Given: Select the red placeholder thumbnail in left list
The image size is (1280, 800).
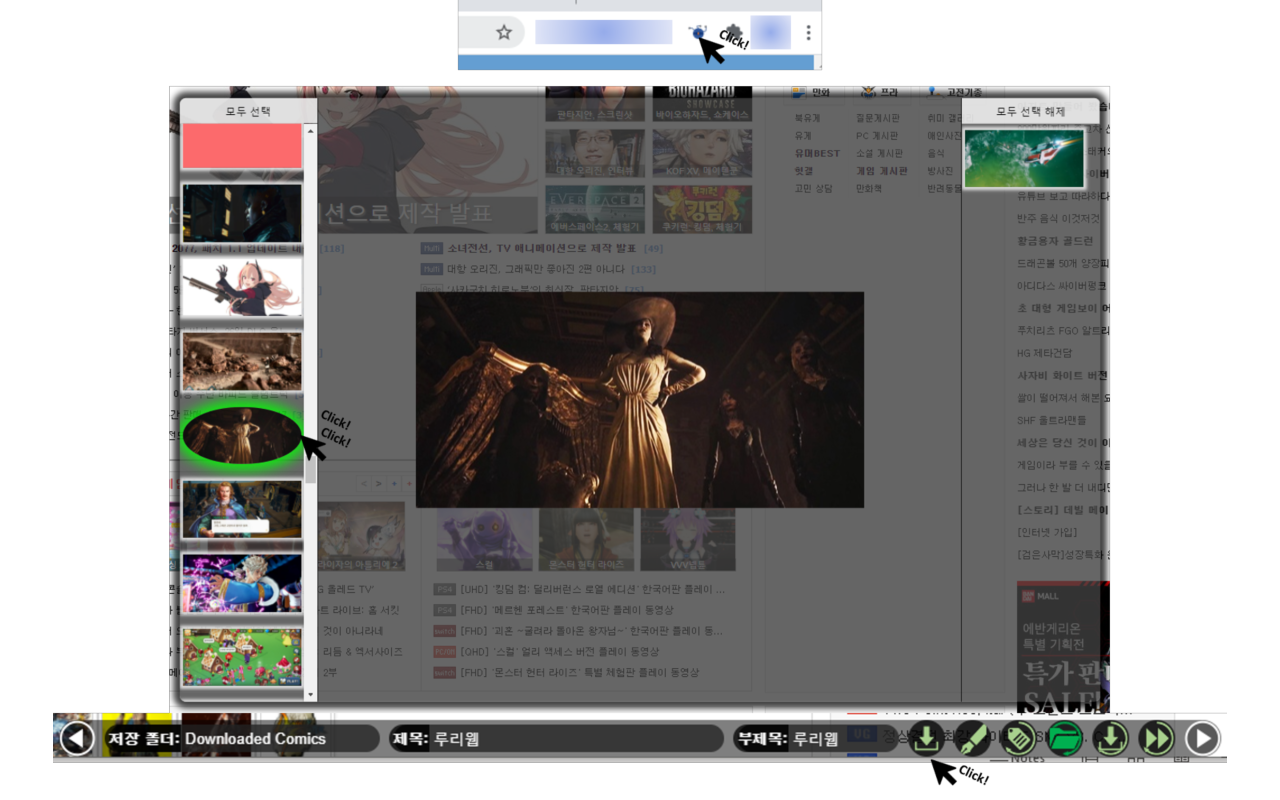Looking at the screenshot, I should click(242, 146).
